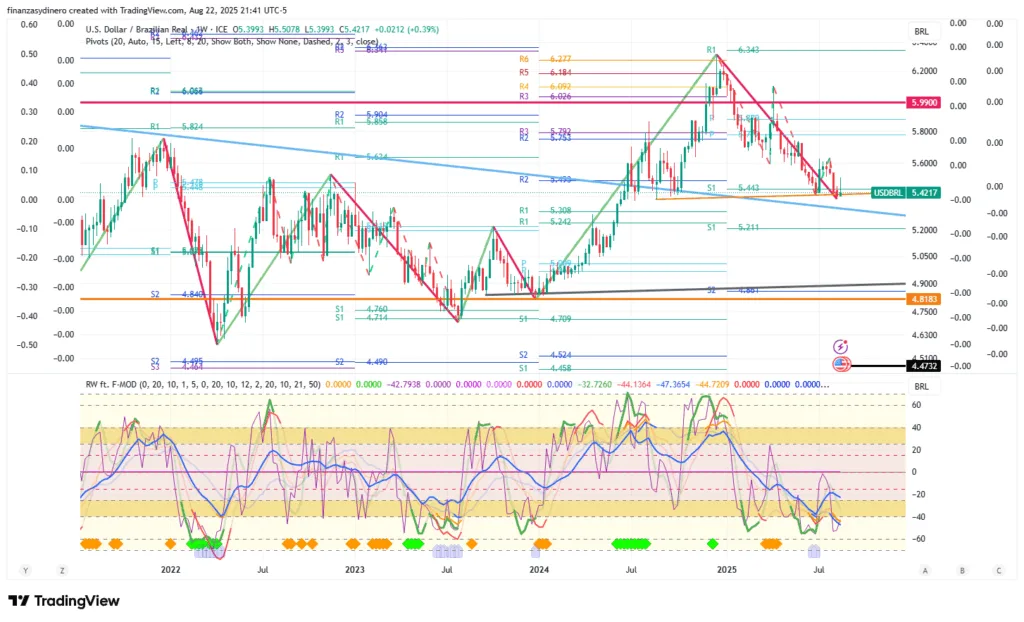Select the orange 4.8183 price label

pyautogui.click(x=923, y=299)
